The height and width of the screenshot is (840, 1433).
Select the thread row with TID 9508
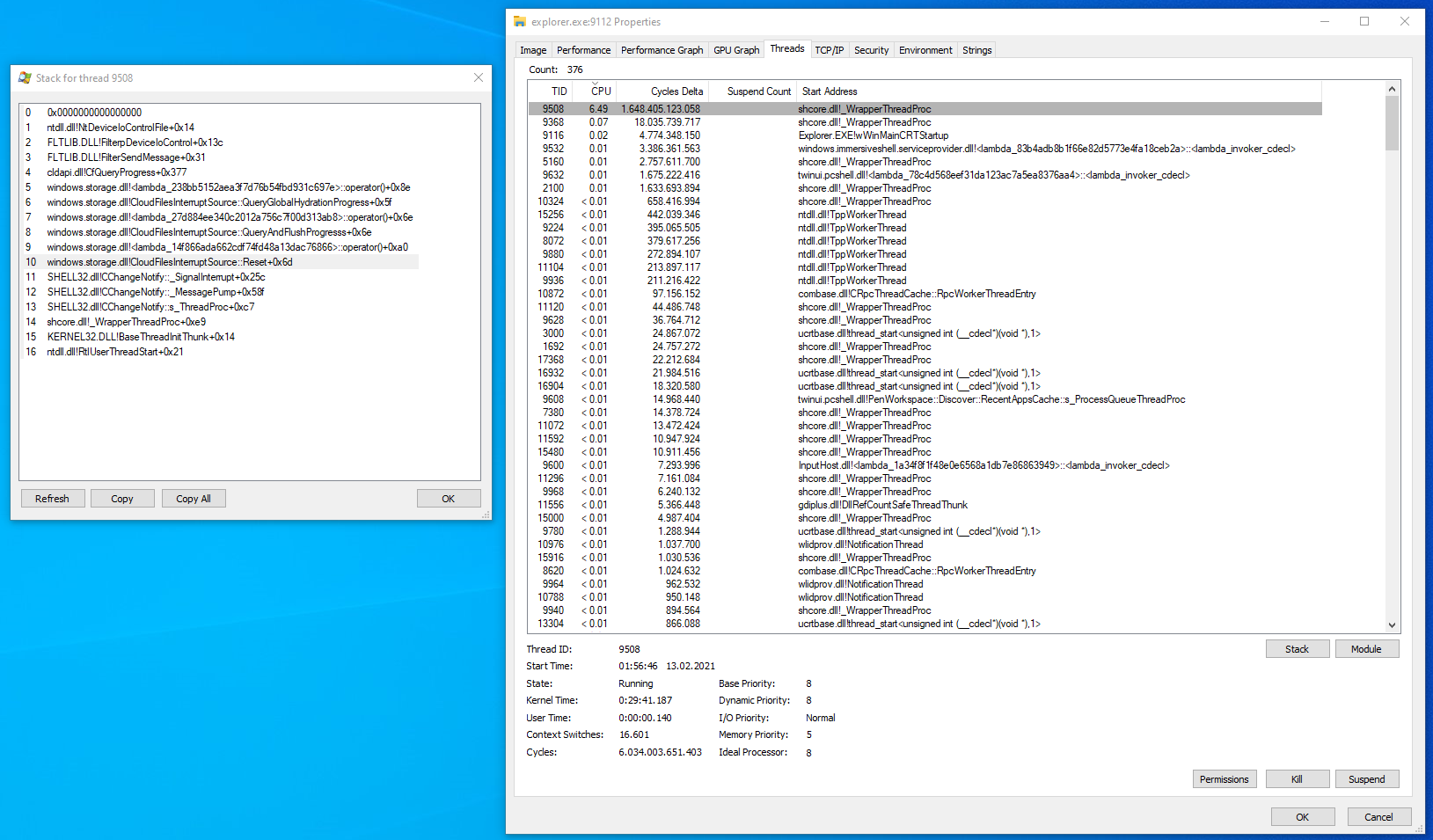925,109
